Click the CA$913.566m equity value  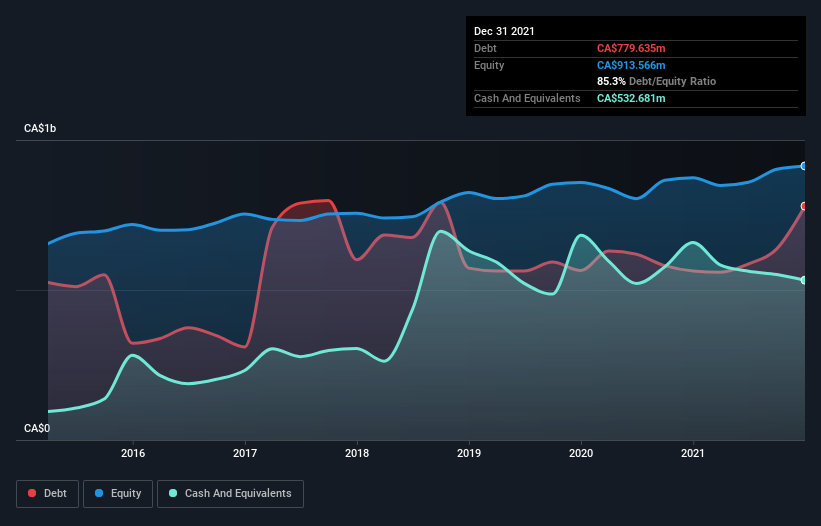coord(631,65)
